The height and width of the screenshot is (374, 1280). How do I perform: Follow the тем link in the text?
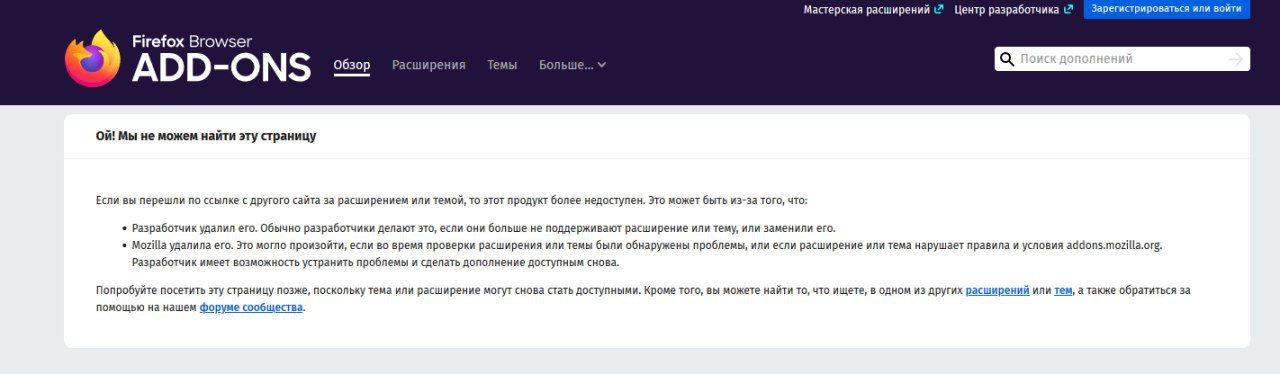point(1063,290)
